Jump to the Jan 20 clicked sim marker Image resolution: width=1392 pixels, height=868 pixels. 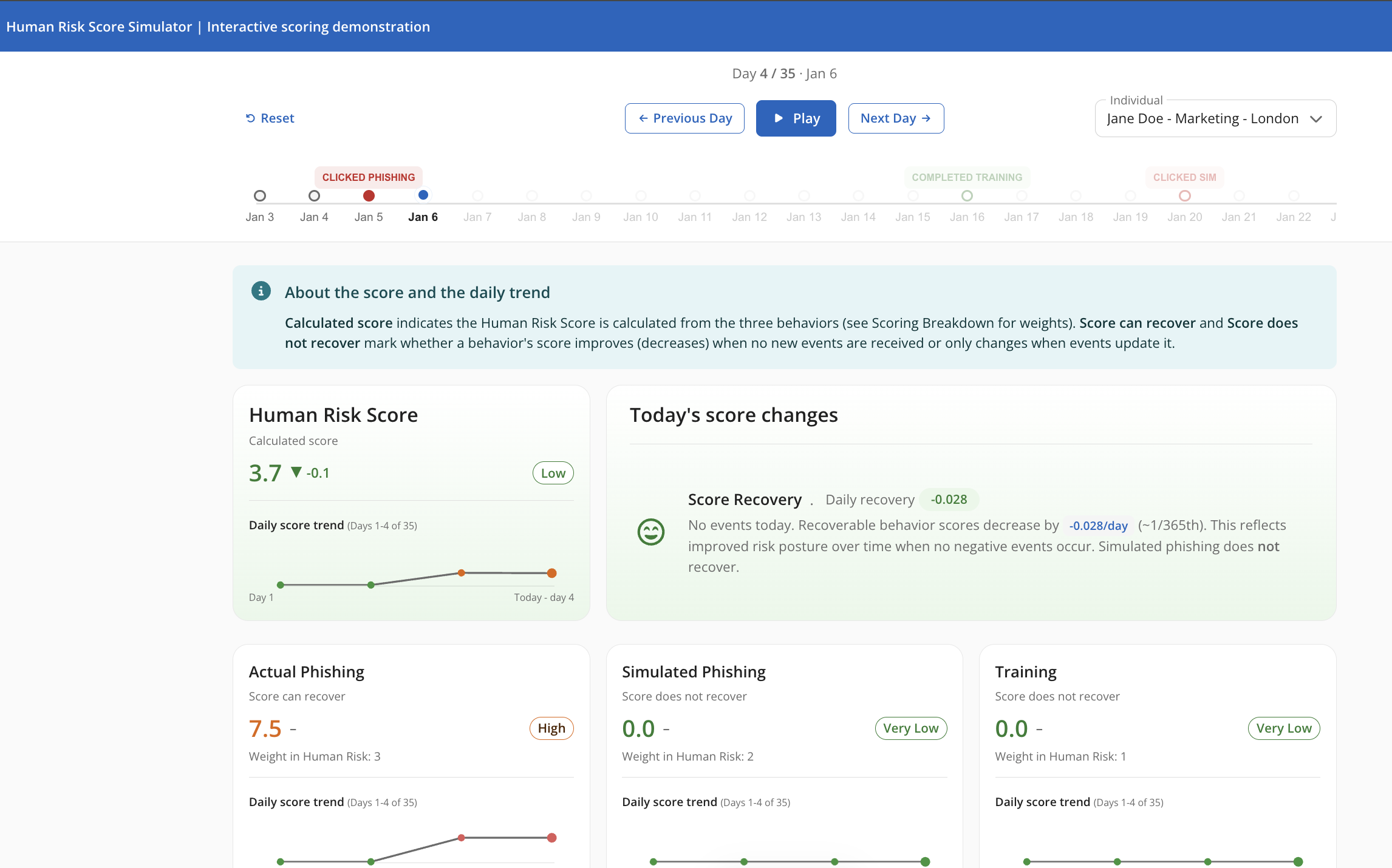click(1185, 195)
